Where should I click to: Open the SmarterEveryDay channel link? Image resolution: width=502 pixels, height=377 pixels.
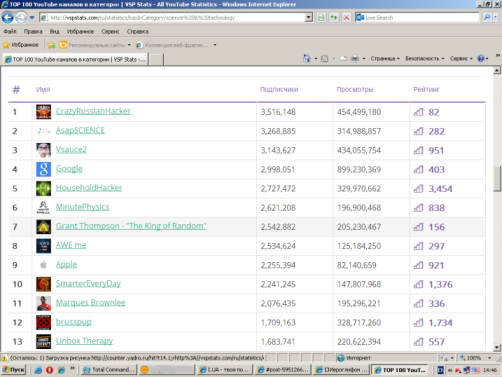coord(88,284)
